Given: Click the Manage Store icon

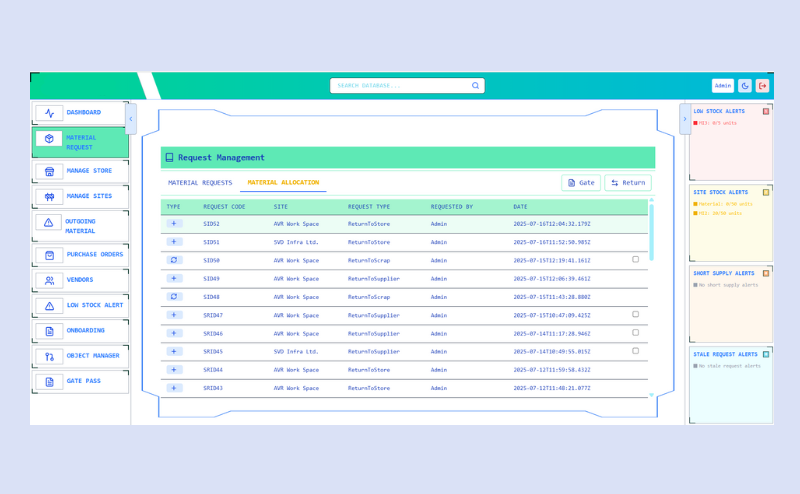Looking at the screenshot, I should point(49,171).
